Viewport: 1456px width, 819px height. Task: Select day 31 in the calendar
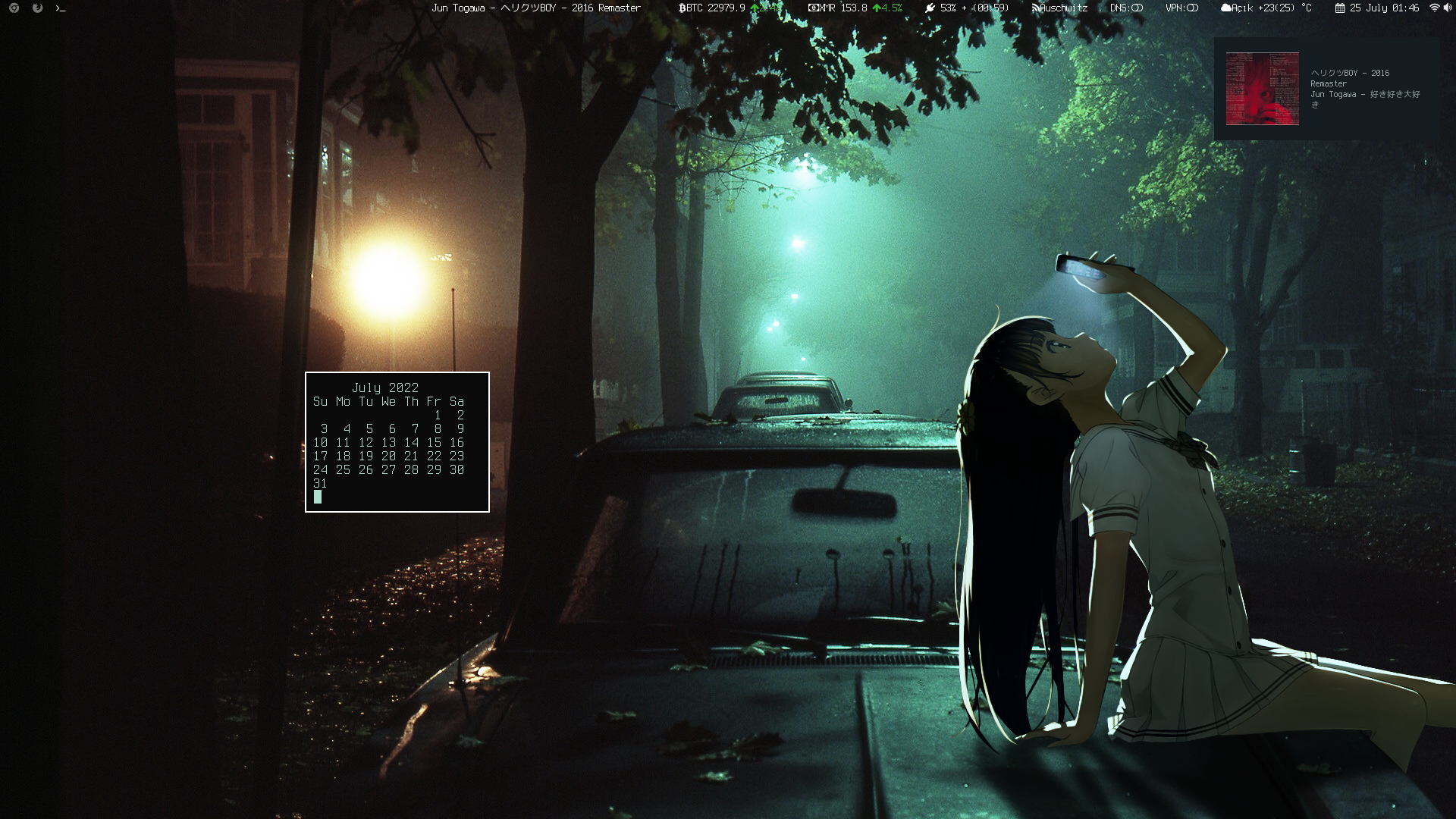tap(320, 483)
